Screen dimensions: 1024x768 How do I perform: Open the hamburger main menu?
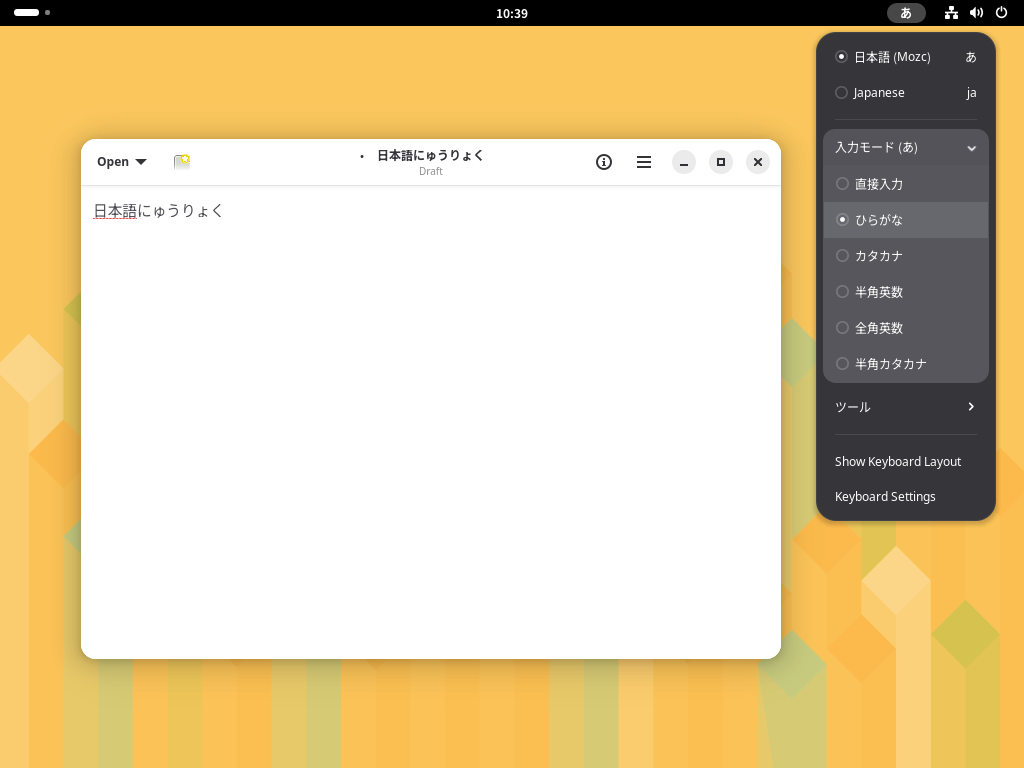point(644,162)
